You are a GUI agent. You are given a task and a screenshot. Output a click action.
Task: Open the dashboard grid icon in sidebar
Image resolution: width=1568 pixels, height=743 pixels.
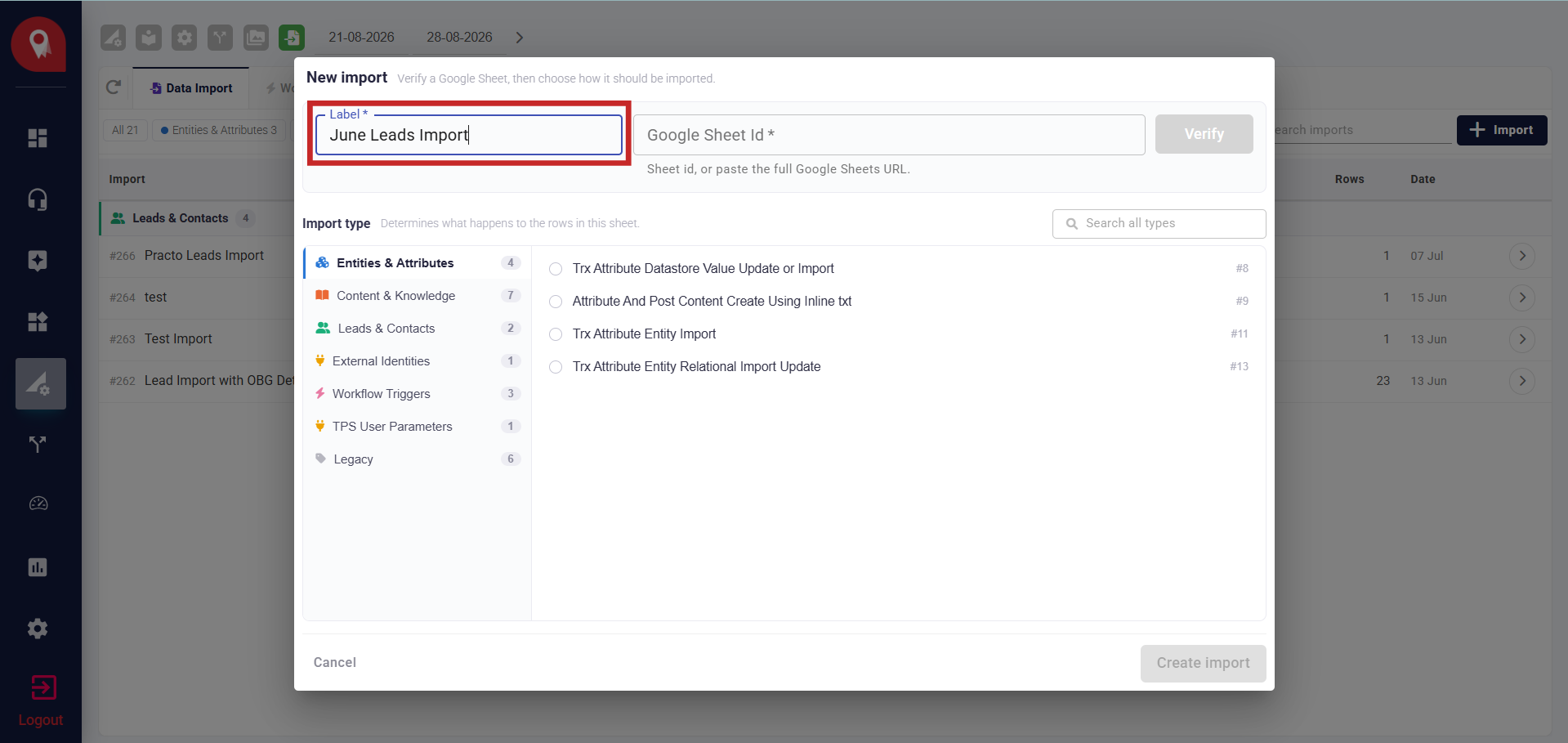point(38,138)
